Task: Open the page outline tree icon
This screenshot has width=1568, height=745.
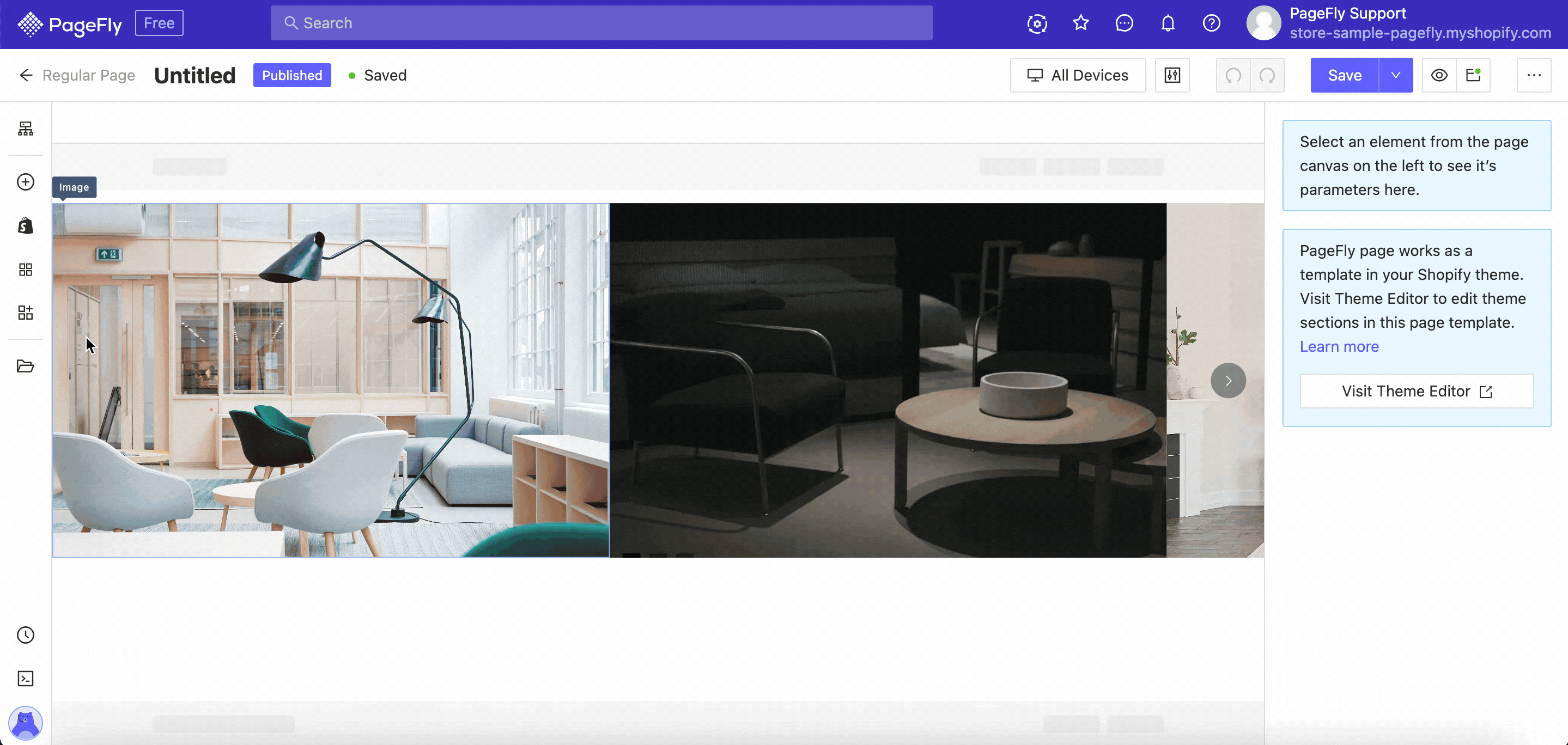Action: click(26, 129)
